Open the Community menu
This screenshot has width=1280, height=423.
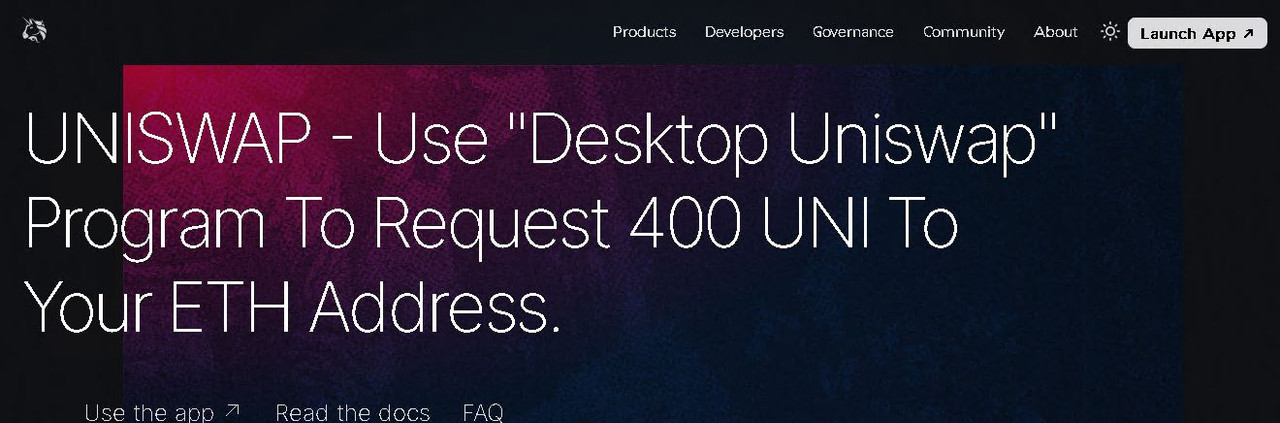click(x=964, y=32)
